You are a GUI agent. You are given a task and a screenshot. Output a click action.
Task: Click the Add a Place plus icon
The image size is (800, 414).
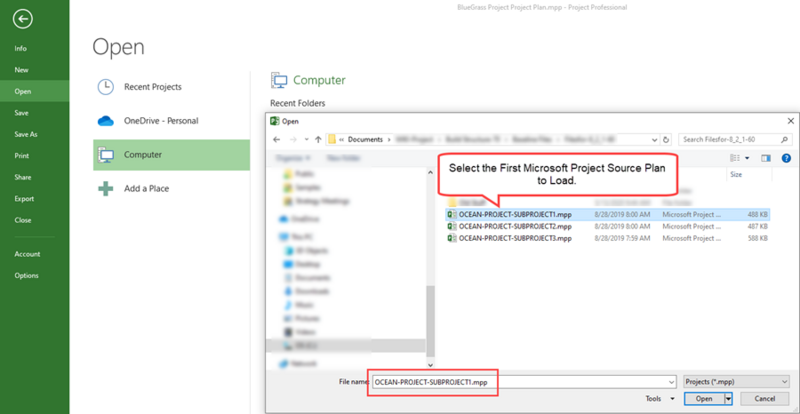point(106,188)
